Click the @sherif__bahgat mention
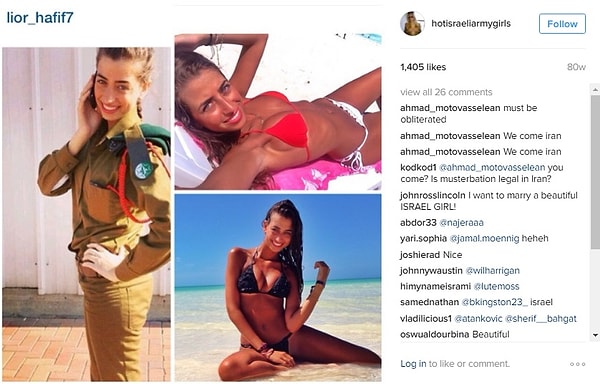 click(x=541, y=319)
